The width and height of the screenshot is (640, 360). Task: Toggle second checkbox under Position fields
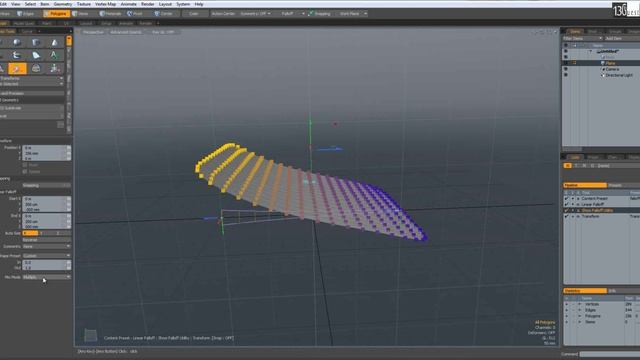pos(25,172)
